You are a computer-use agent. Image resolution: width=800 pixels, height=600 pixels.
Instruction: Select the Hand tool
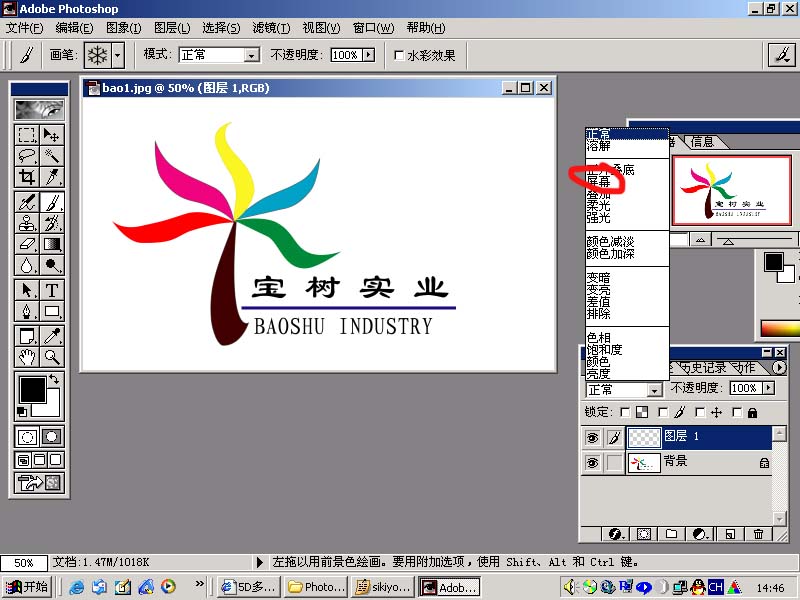point(27,357)
